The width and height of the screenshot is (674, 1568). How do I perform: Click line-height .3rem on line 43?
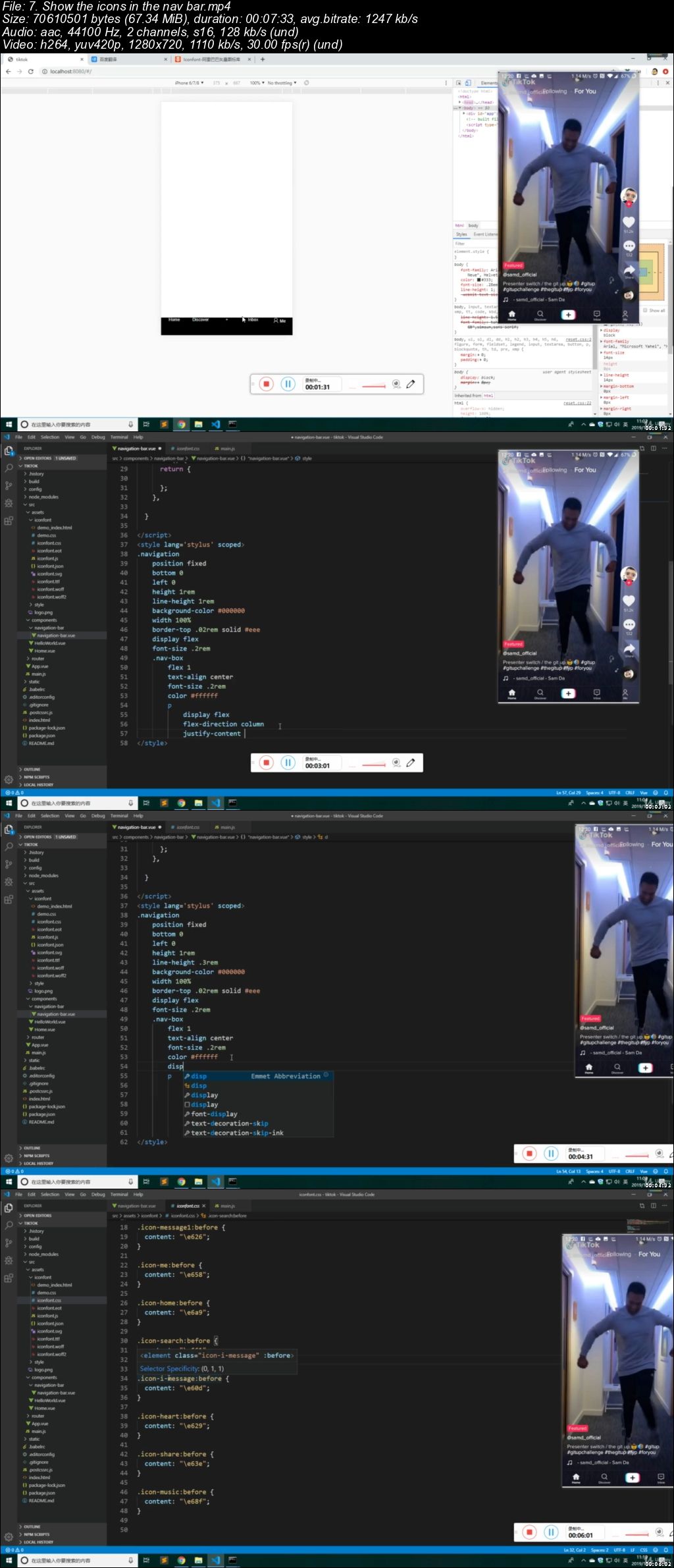coord(185,962)
